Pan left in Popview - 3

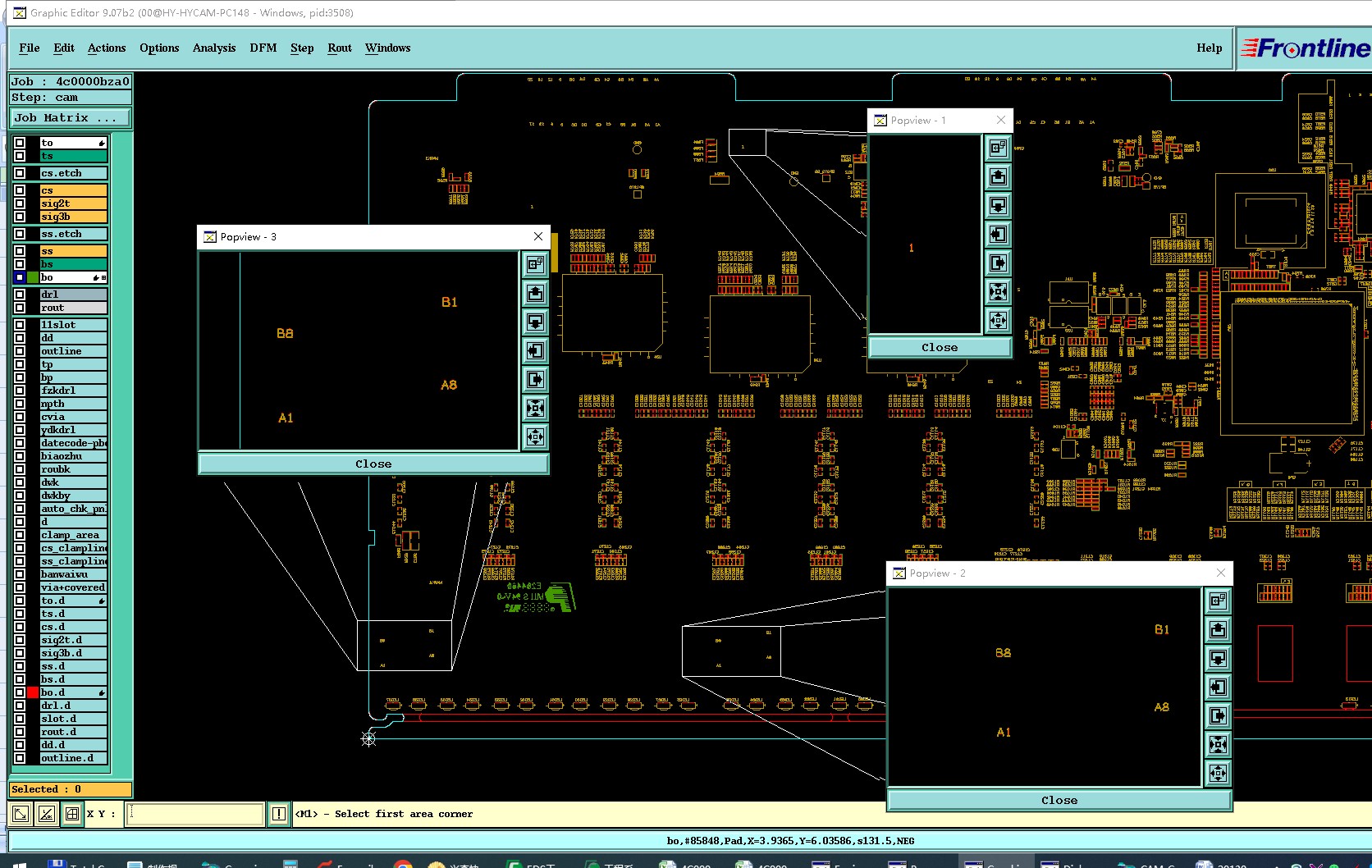[535, 350]
